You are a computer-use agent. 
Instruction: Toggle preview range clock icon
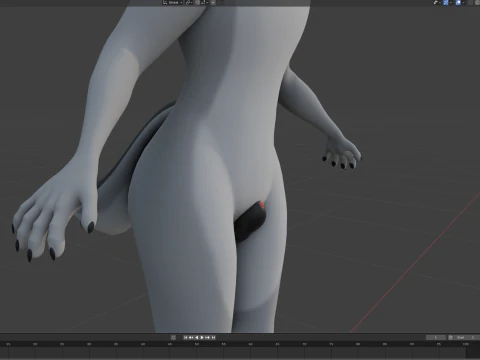(x=450, y=337)
